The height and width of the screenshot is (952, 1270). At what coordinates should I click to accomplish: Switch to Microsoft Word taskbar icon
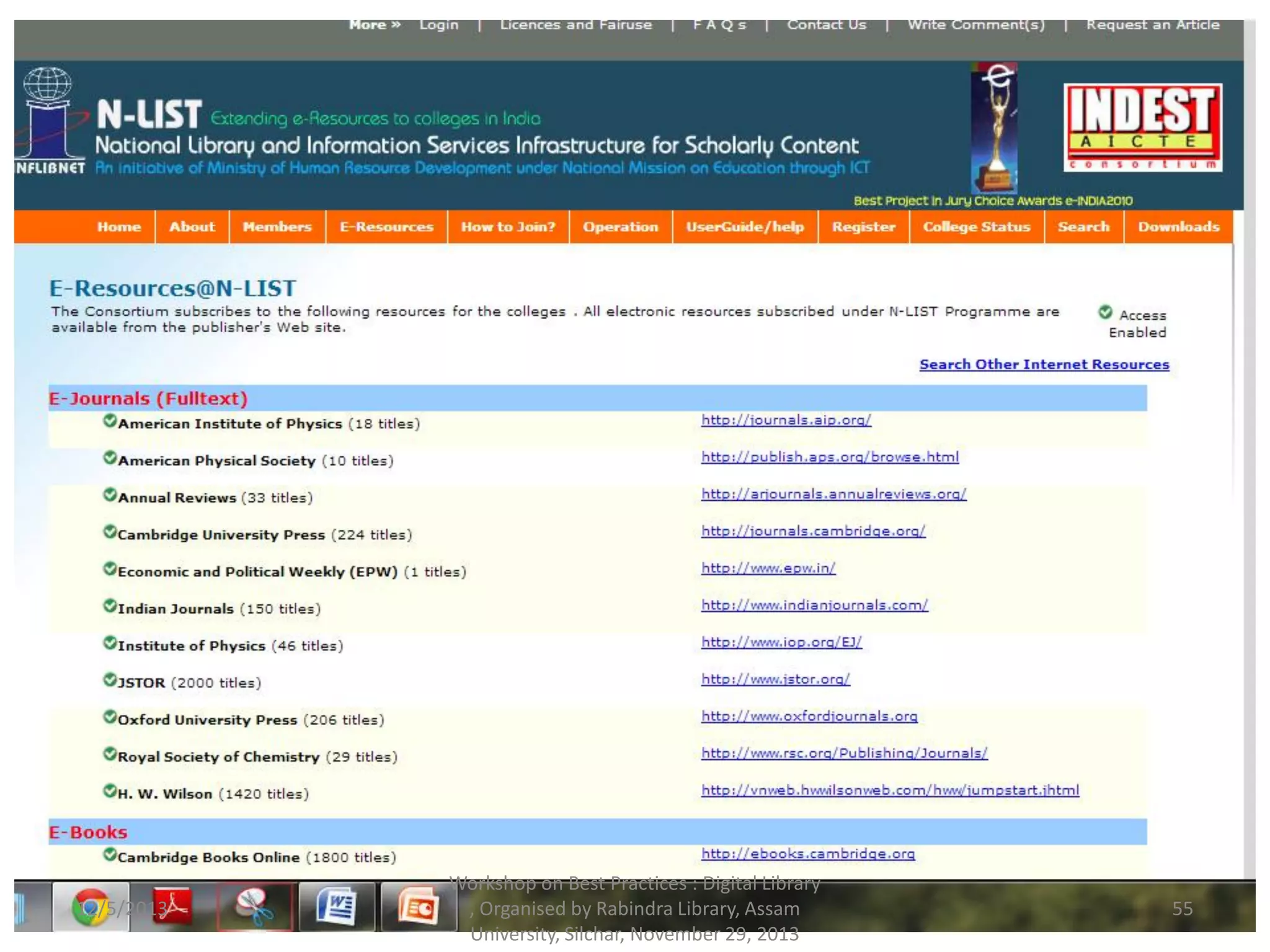pyautogui.click(x=337, y=907)
